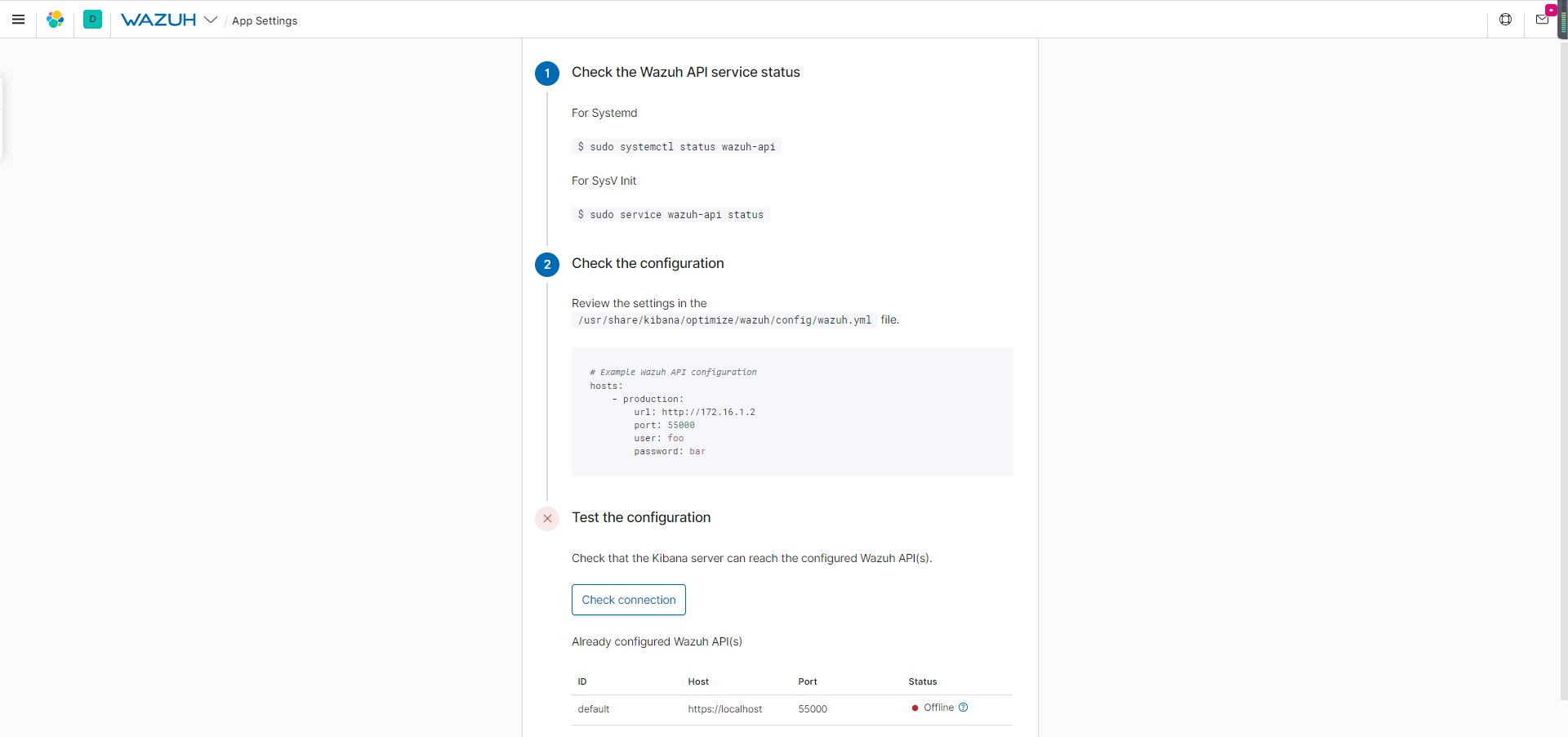Click the Elastic logo in the header
Screen dimensions: 1568x737
point(55,20)
